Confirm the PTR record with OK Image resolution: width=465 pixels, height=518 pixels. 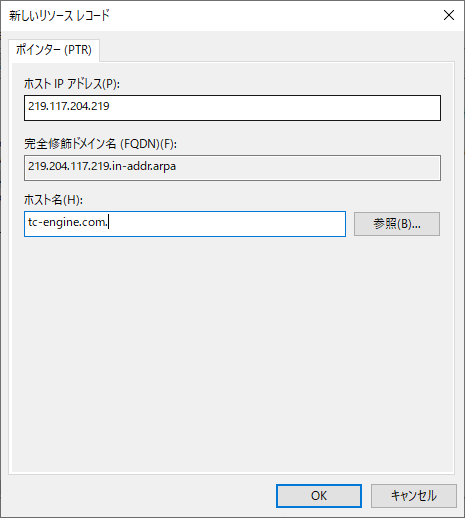point(319,496)
